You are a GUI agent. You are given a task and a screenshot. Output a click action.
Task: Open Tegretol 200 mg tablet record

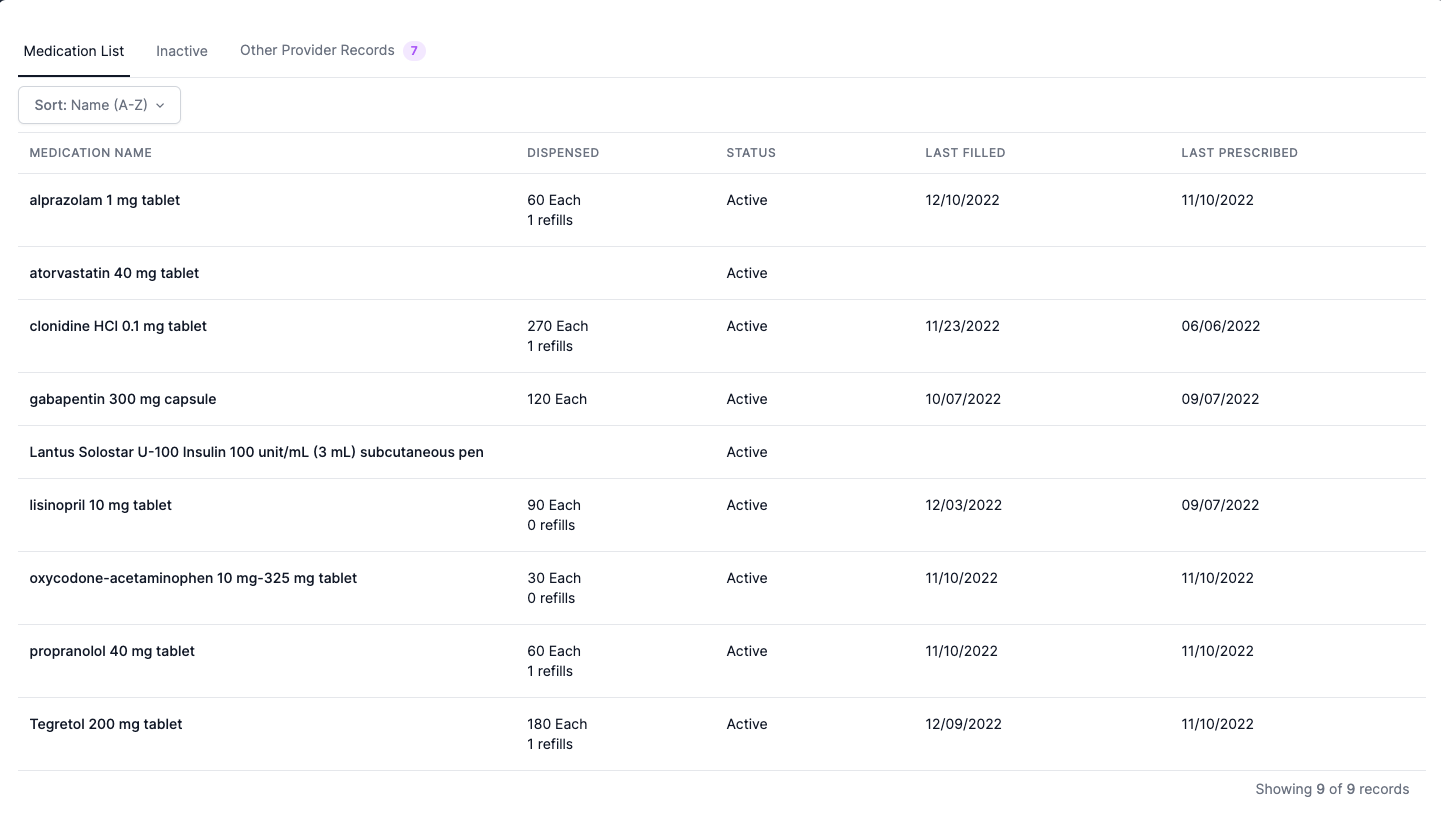coord(106,724)
